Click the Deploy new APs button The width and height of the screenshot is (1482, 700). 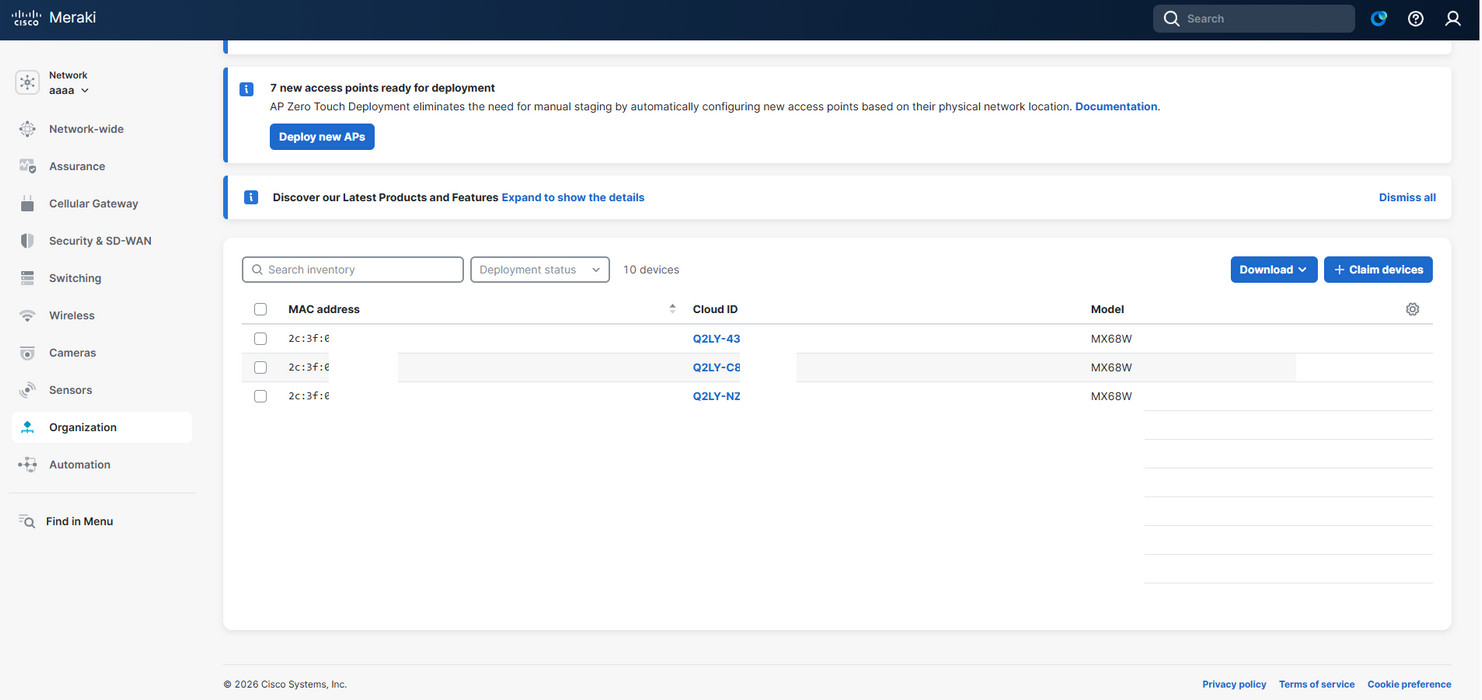coord(322,137)
